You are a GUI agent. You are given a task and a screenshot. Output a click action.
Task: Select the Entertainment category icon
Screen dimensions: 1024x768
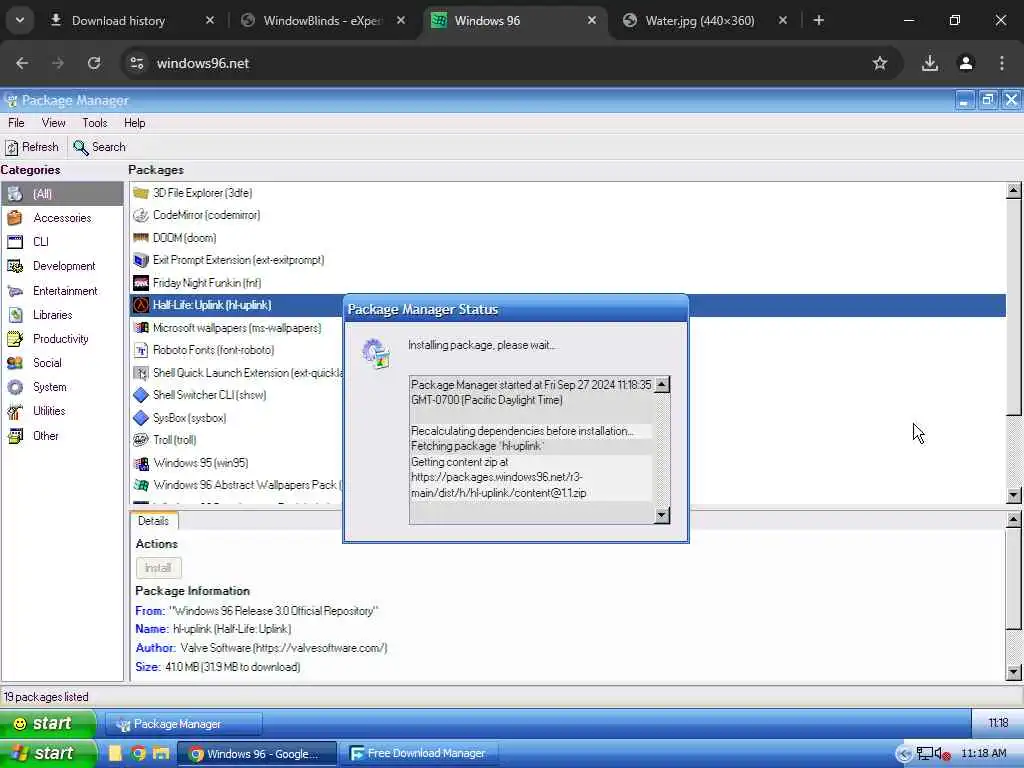pyautogui.click(x=14, y=291)
